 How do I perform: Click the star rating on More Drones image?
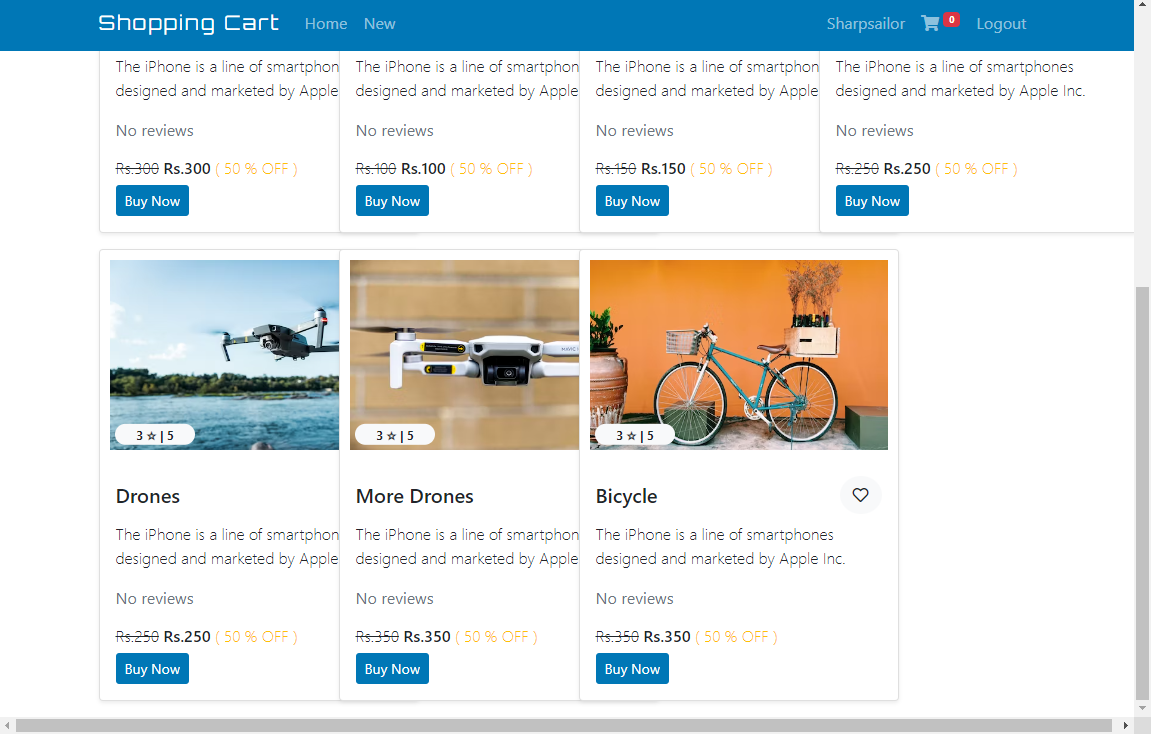394,434
